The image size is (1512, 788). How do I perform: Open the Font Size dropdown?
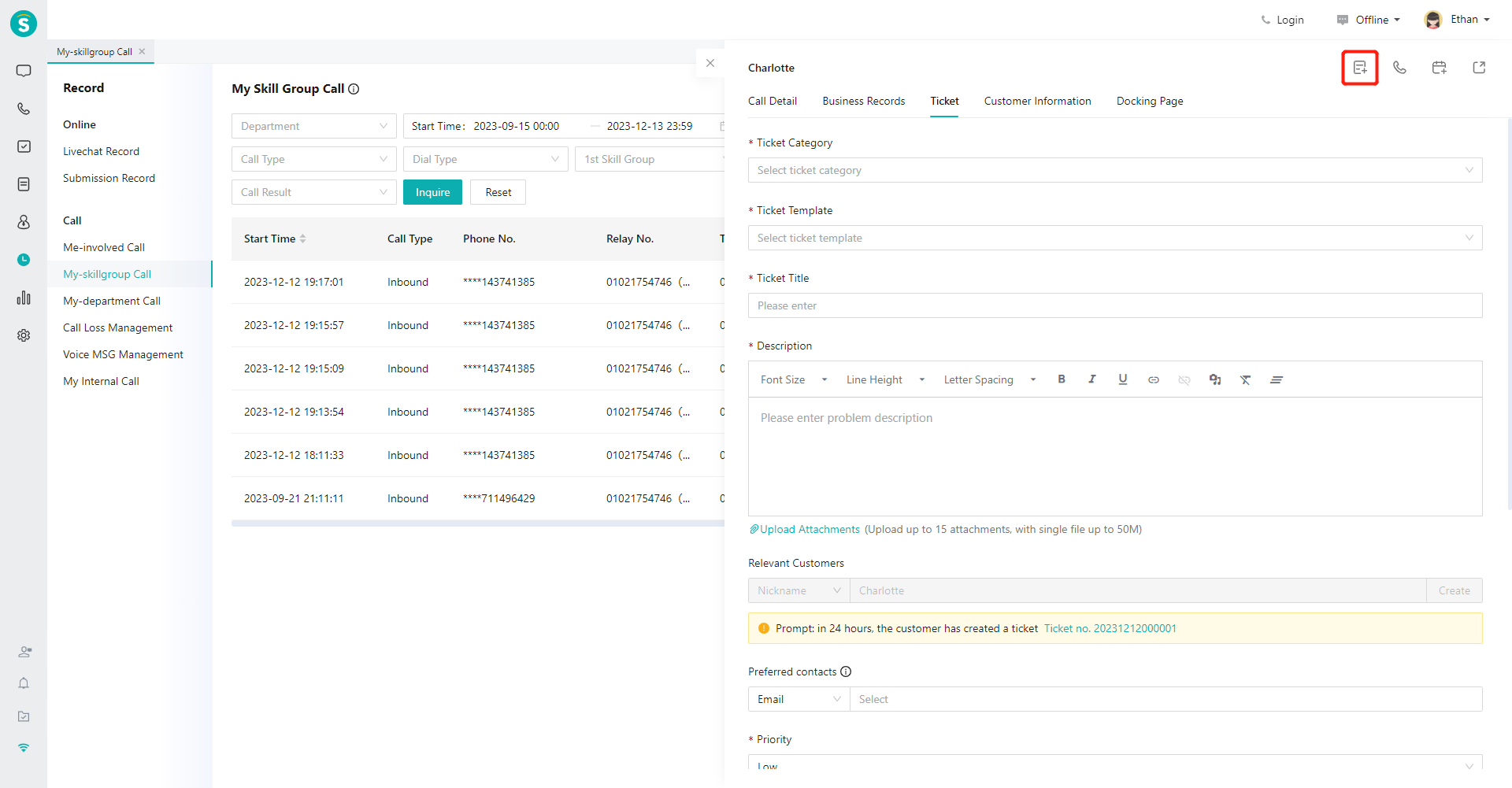click(x=794, y=379)
